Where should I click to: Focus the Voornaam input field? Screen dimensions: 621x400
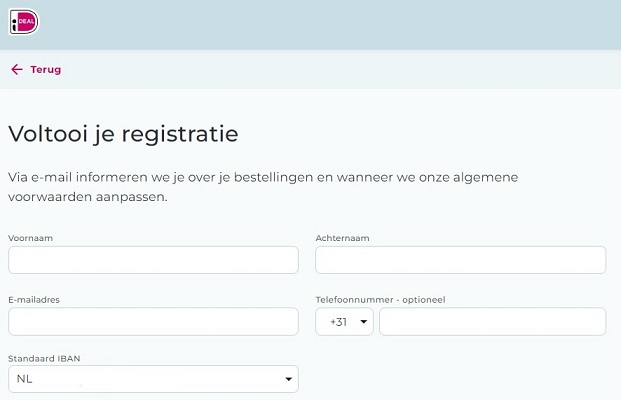coord(153,260)
